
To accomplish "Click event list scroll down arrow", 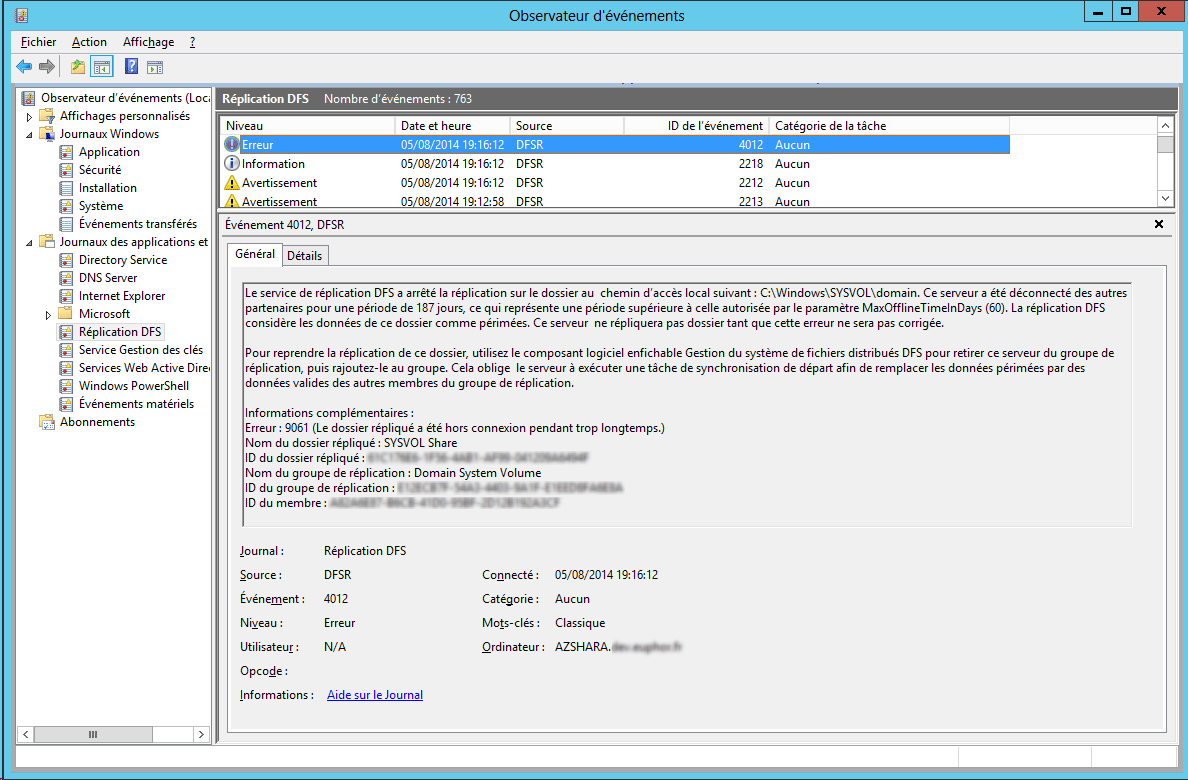I will (1165, 199).
